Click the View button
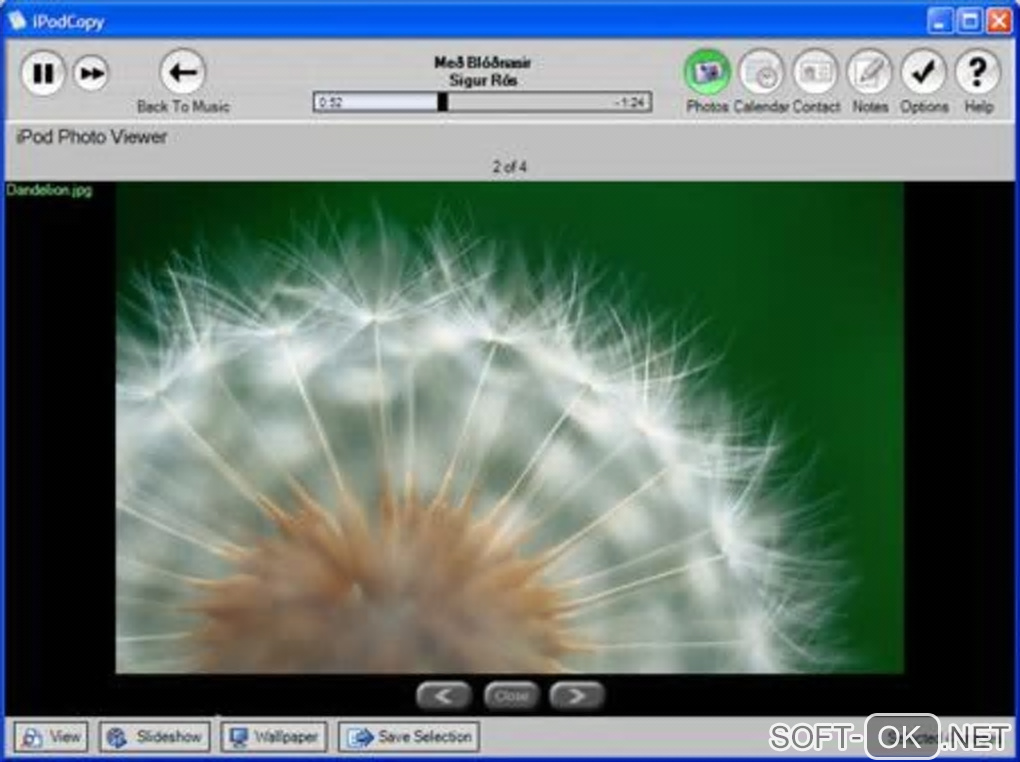This screenshot has width=1020, height=762. [51, 737]
